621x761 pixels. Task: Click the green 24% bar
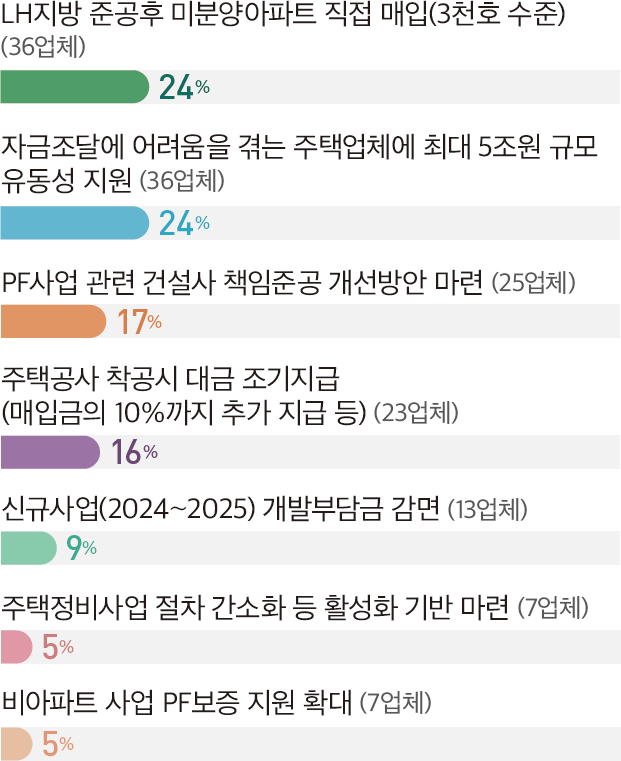pos(75,87)
